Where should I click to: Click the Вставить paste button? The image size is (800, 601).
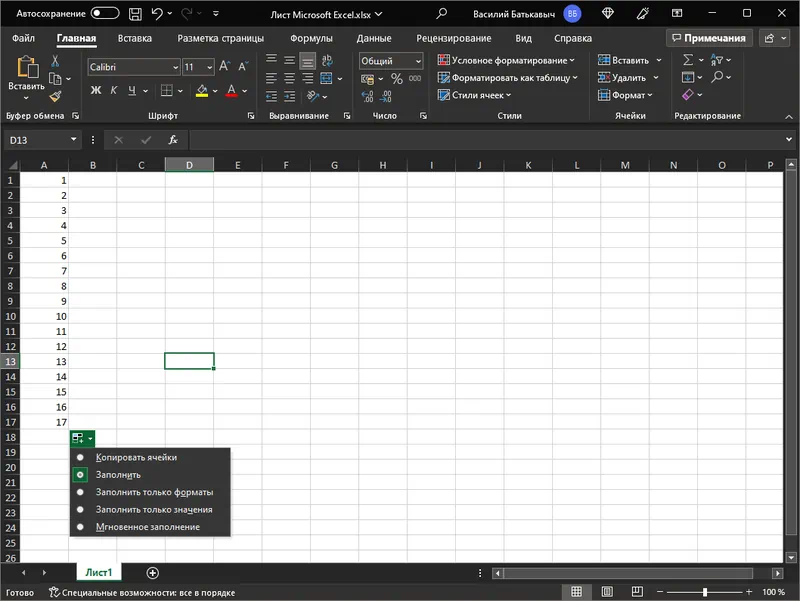pyautogui.click(x=27, y=77)
